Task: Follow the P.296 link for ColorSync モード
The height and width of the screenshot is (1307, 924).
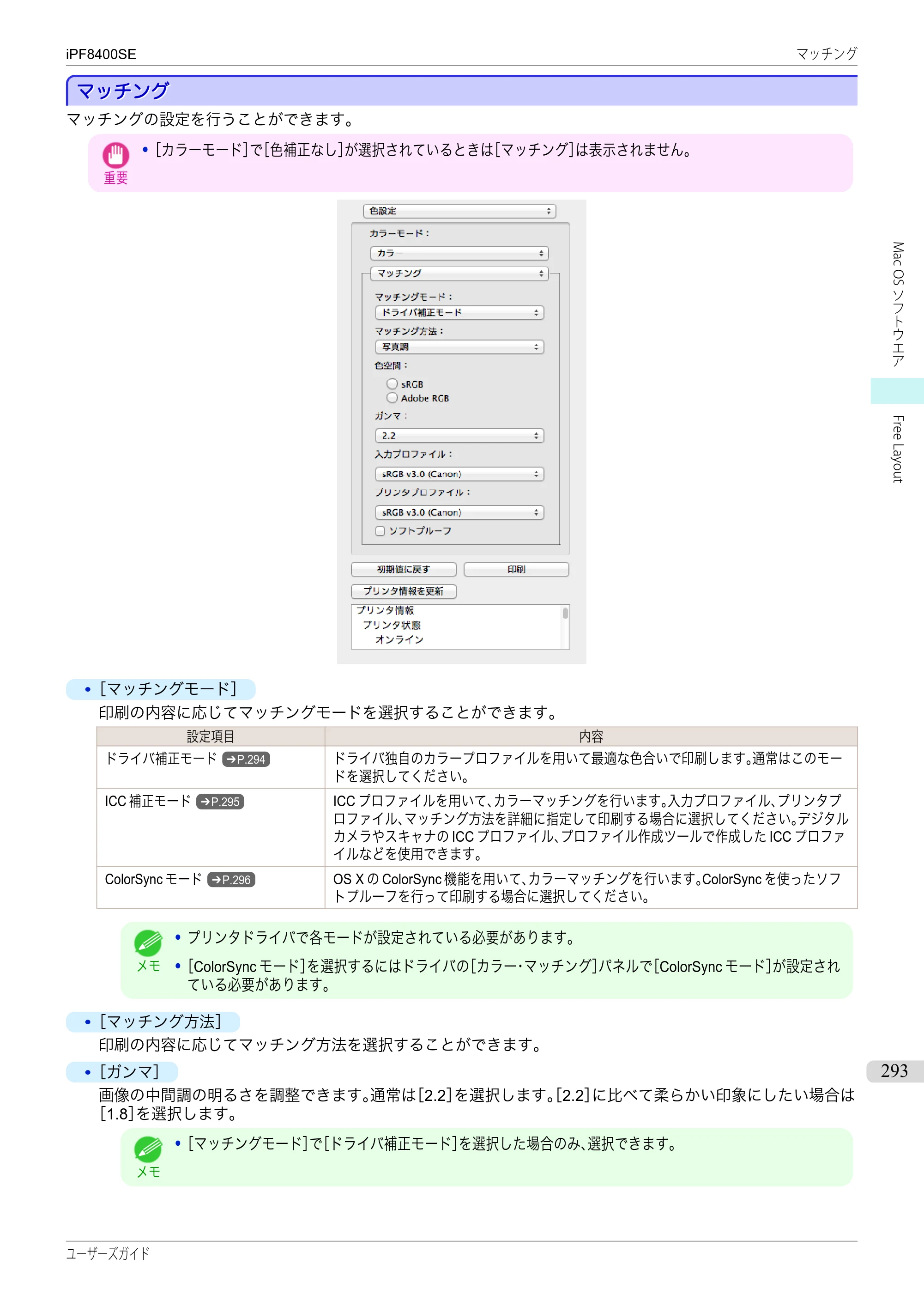Action: 231,880
